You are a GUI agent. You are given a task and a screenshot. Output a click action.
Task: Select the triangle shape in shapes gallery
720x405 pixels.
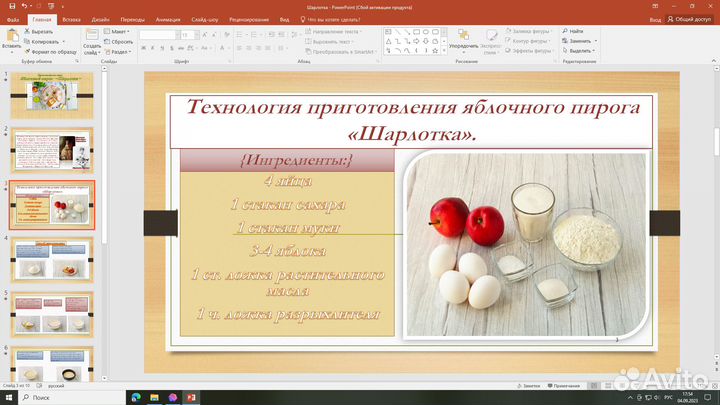click(388, 41)
